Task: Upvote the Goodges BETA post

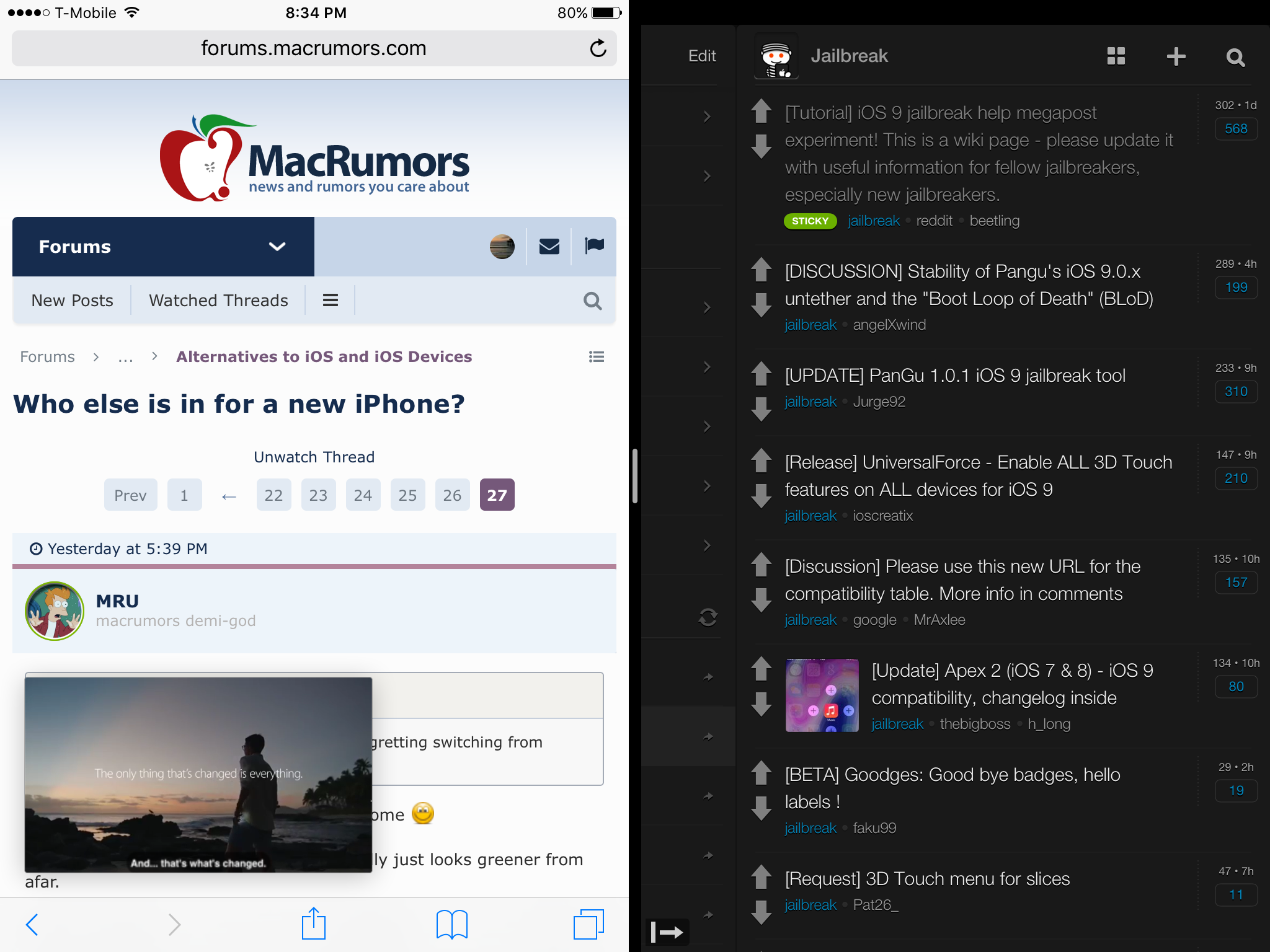Action: click(761, 772)
